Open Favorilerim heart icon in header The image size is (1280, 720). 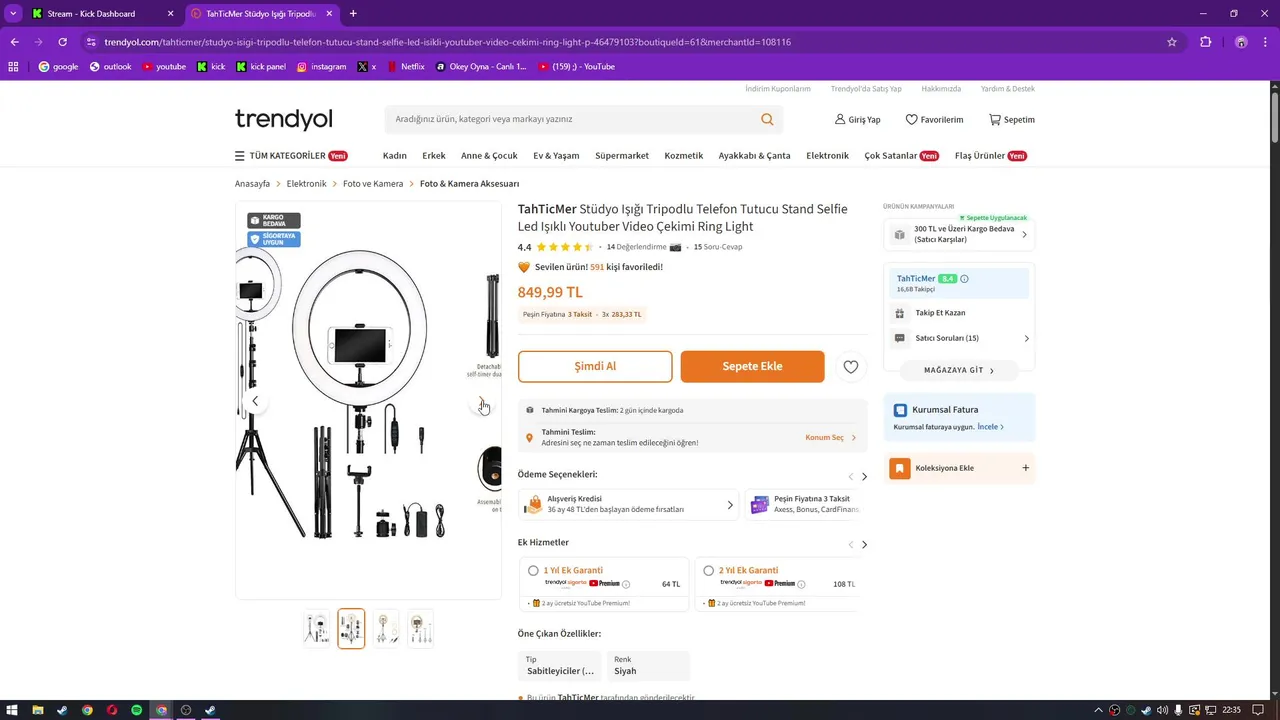coord(911,119)
